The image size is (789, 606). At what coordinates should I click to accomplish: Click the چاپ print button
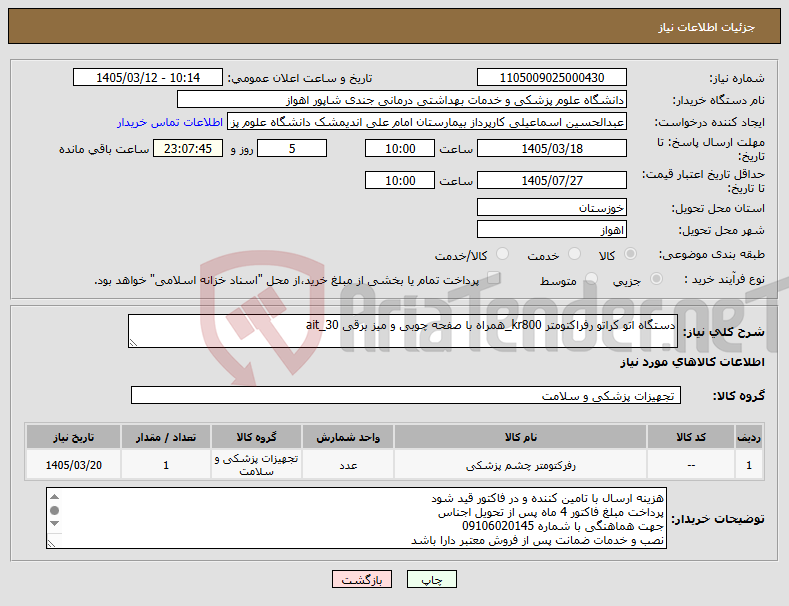(432, 580)
